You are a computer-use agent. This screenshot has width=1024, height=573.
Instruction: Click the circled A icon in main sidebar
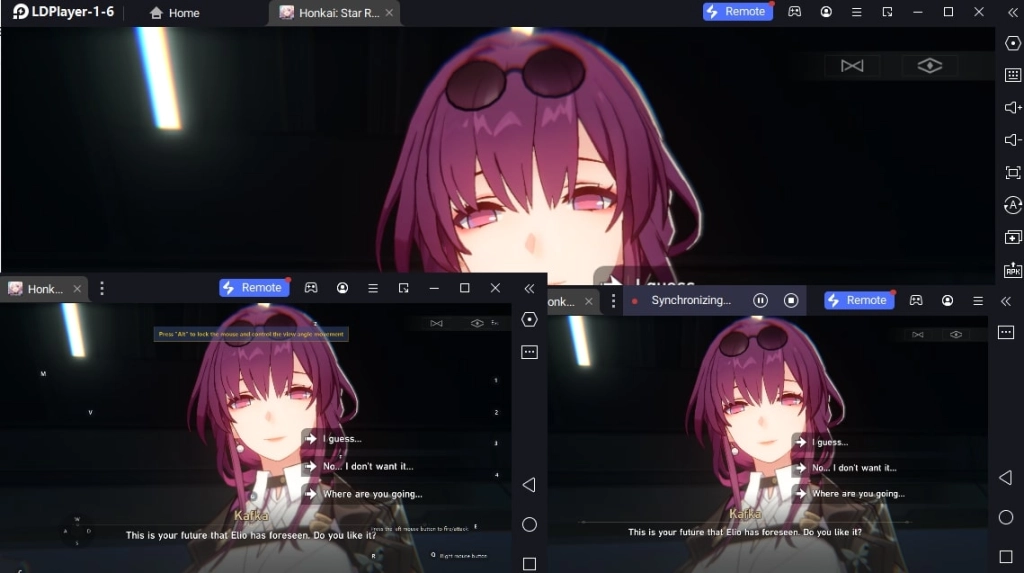click(x=1012, y=205)
